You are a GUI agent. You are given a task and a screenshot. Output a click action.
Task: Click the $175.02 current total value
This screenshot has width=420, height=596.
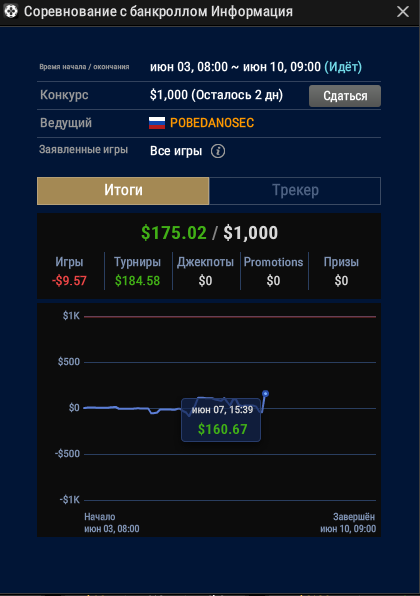[x=174, y=233]
